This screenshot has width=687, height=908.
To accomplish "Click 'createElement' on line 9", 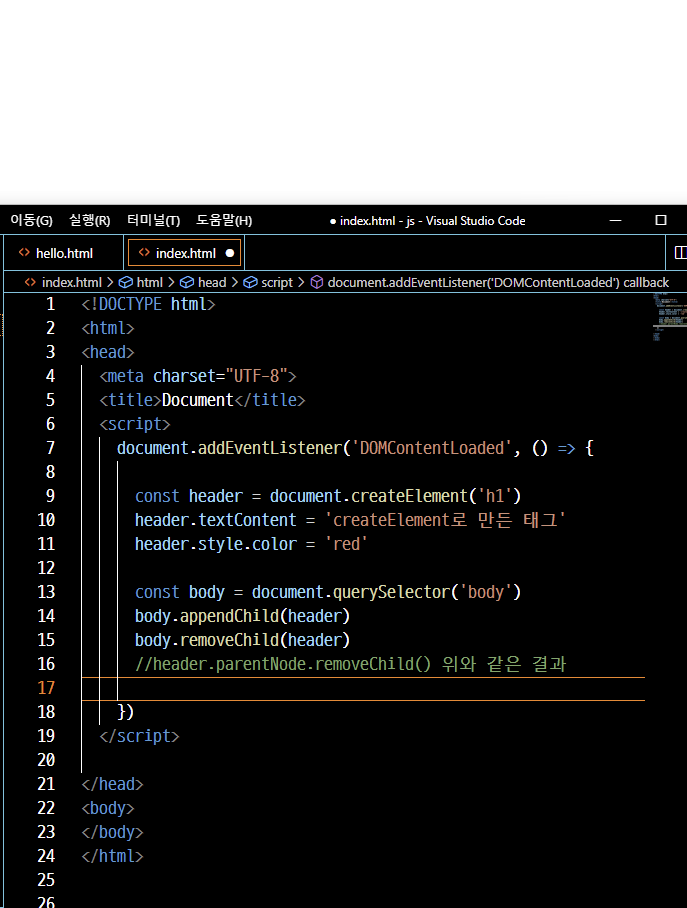I will pos(409,496).
